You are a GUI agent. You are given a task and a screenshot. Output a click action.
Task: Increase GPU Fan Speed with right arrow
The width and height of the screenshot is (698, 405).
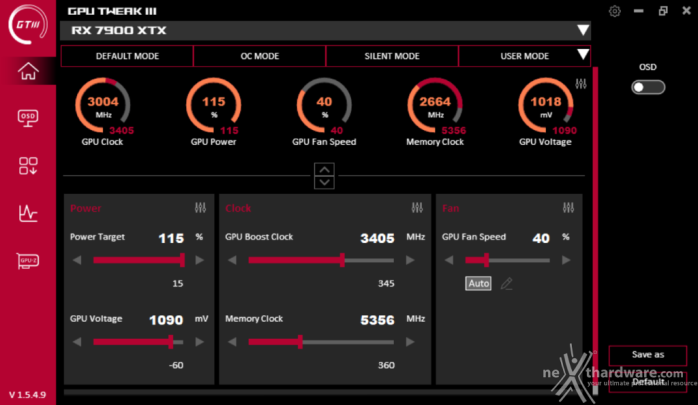[x=566, y=260]
